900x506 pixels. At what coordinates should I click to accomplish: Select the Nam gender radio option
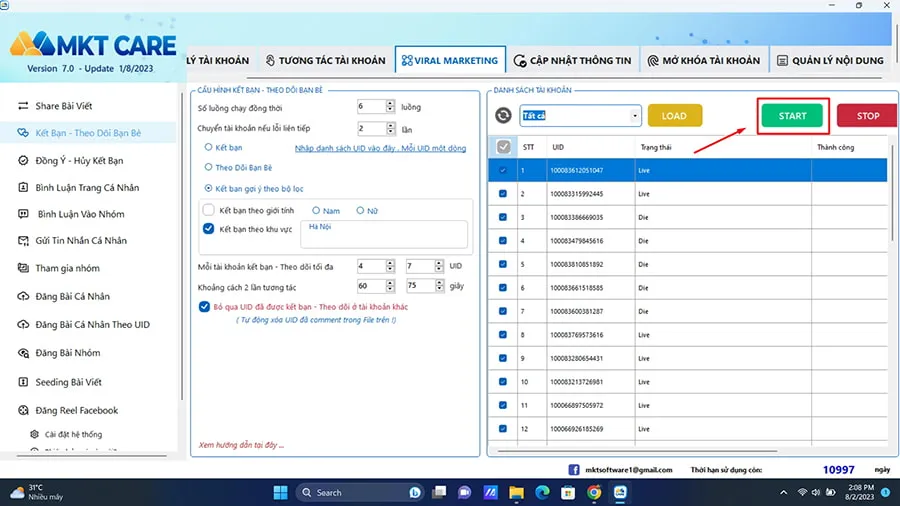click(x=317, y=210)
